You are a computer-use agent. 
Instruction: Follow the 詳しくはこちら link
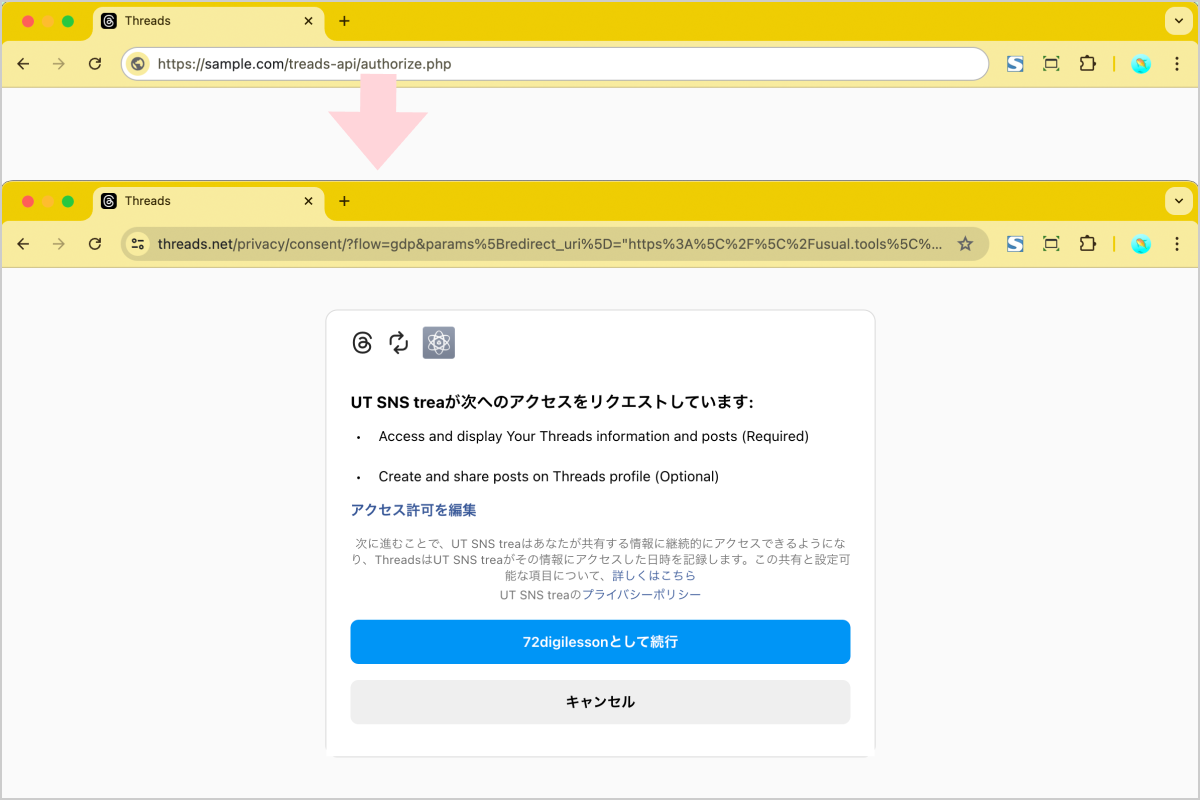click(x=653, y=576)
